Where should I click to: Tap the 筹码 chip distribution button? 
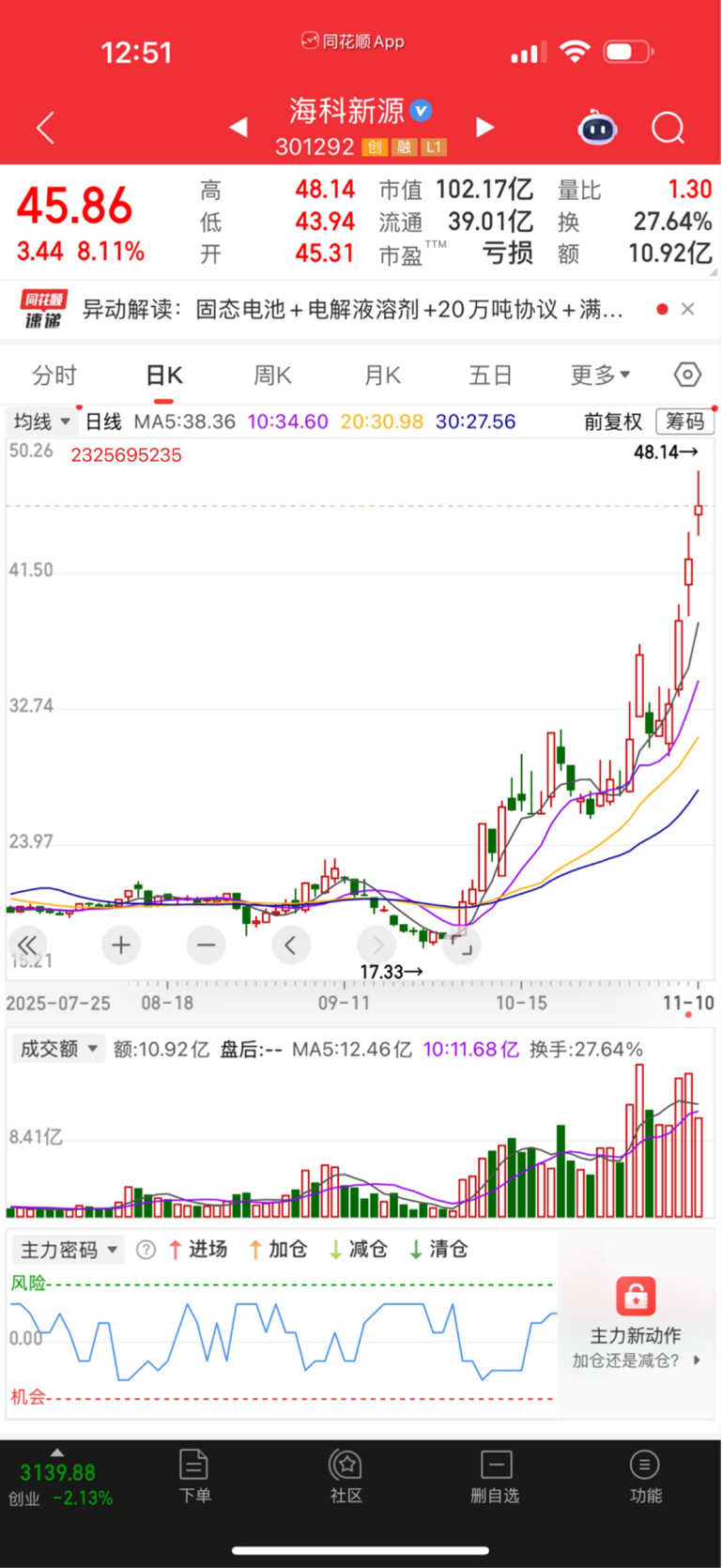click(685, 422)
